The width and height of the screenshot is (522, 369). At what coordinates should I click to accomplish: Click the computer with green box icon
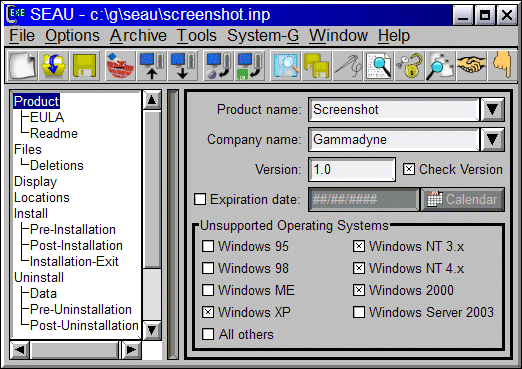250,65
